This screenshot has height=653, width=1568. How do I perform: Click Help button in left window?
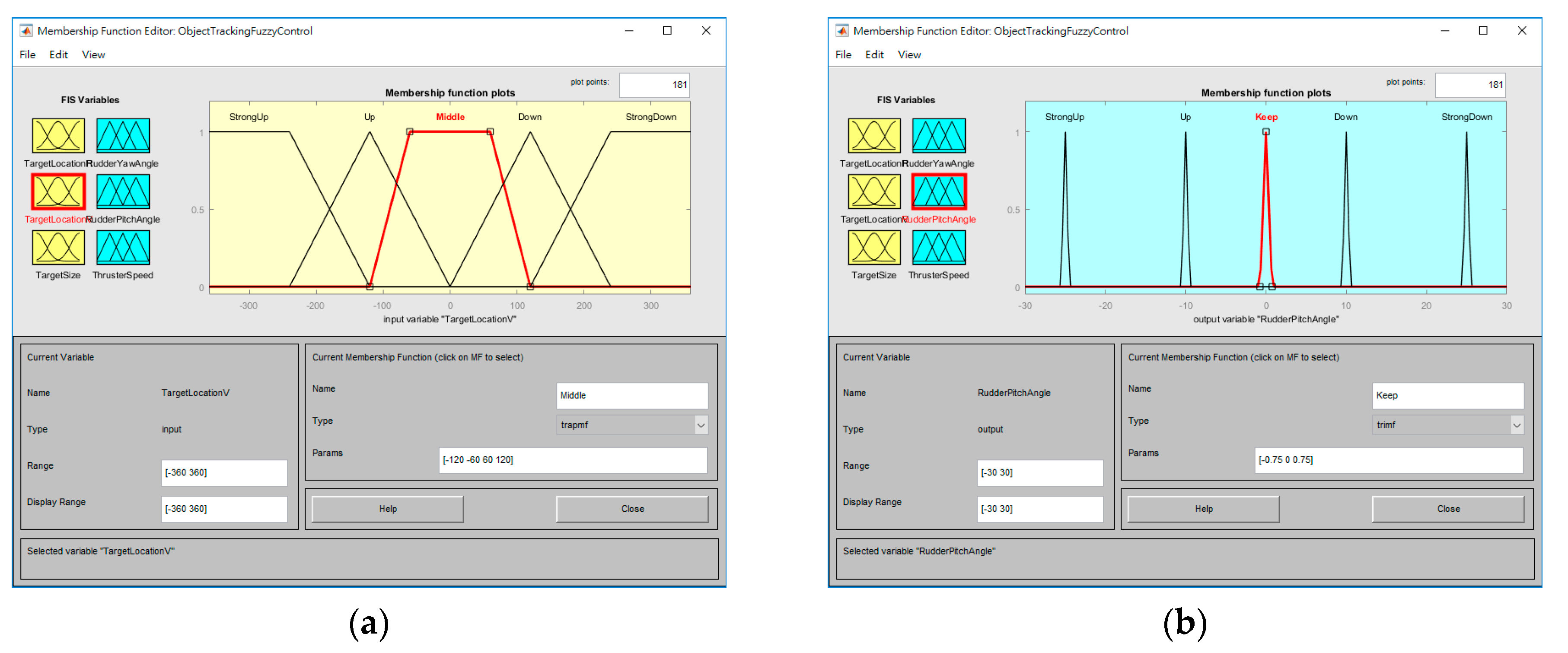[388, 510]
